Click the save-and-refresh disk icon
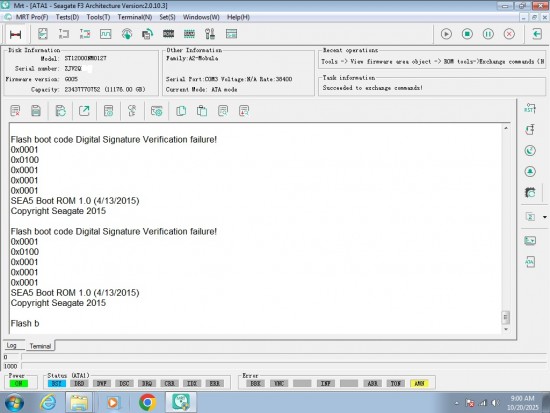Screen dimensions: 550x413 (x=61, y=111)
